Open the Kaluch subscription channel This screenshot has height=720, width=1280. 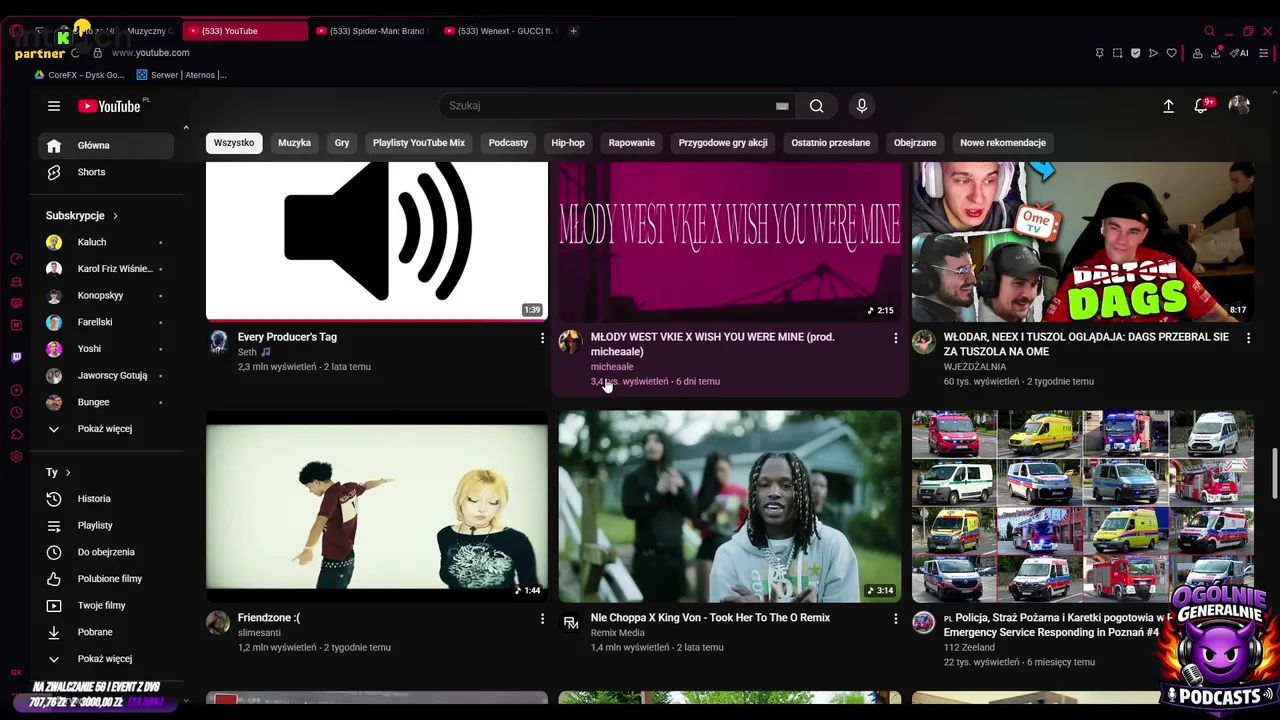click(x=106, y=242)
